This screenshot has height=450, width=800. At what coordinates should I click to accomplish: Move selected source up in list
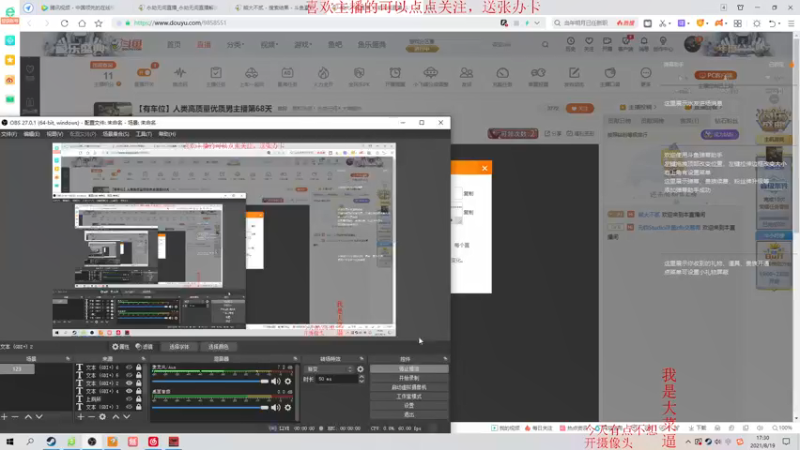[x=116, y=417]
